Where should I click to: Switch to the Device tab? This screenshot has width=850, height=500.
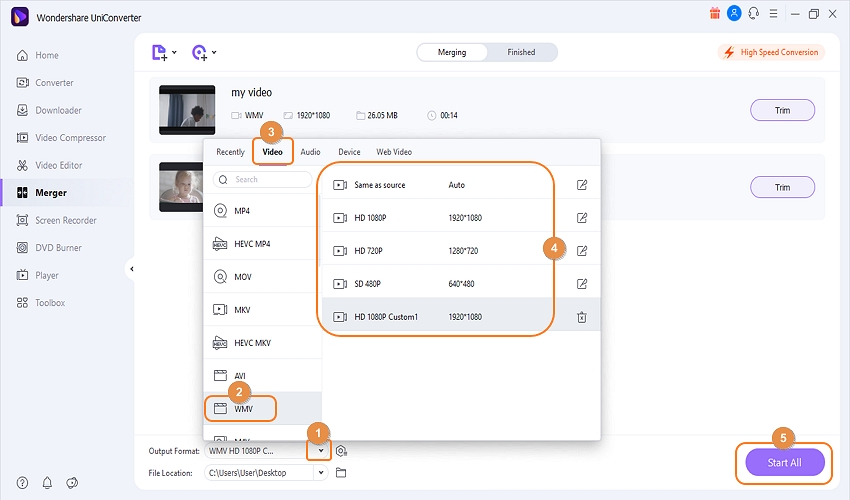click(349, 152)
